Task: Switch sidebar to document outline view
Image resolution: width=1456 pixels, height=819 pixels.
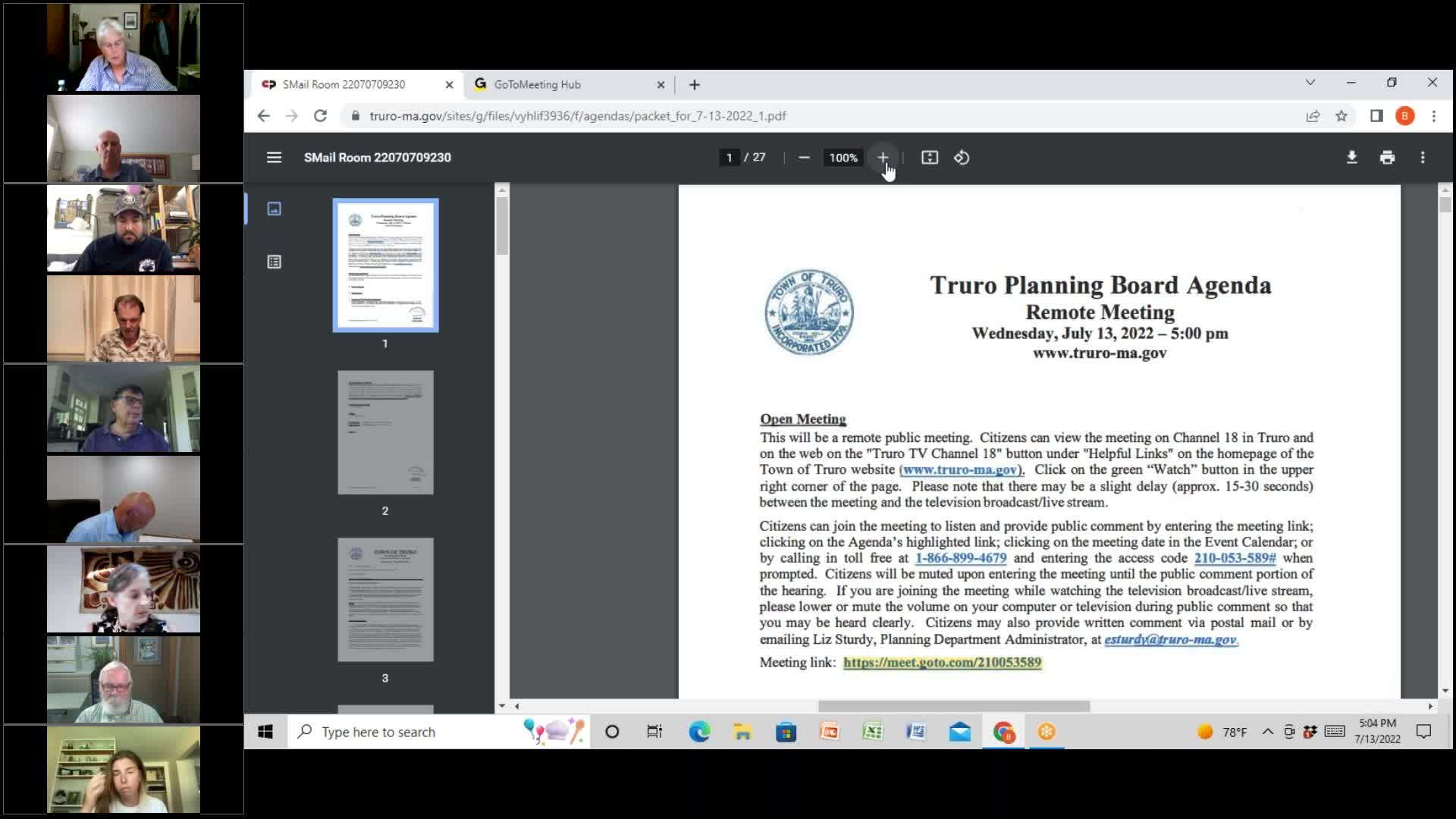Action: [274, 261]
